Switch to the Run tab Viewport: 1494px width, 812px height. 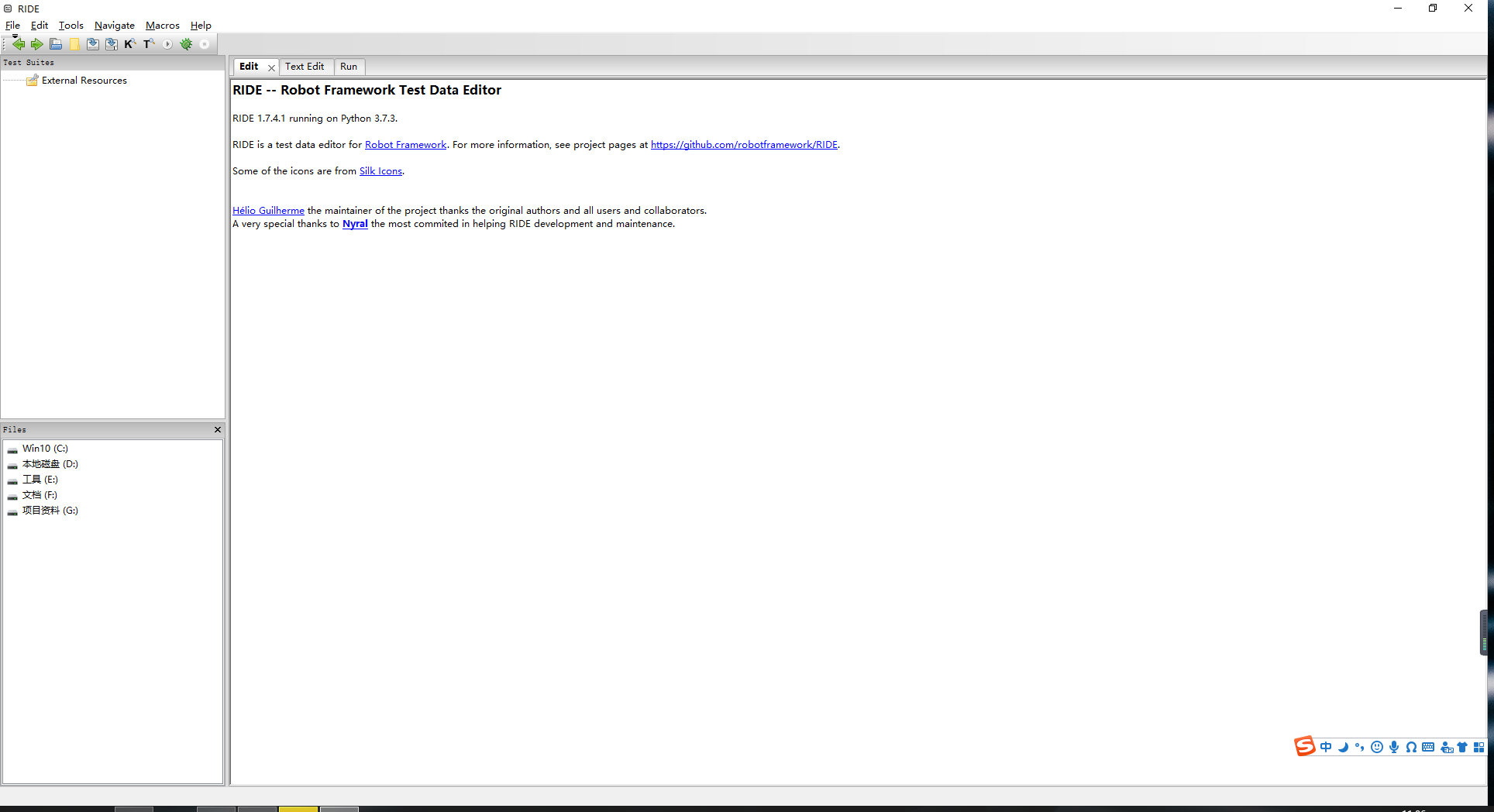click(x=349, y=67)
